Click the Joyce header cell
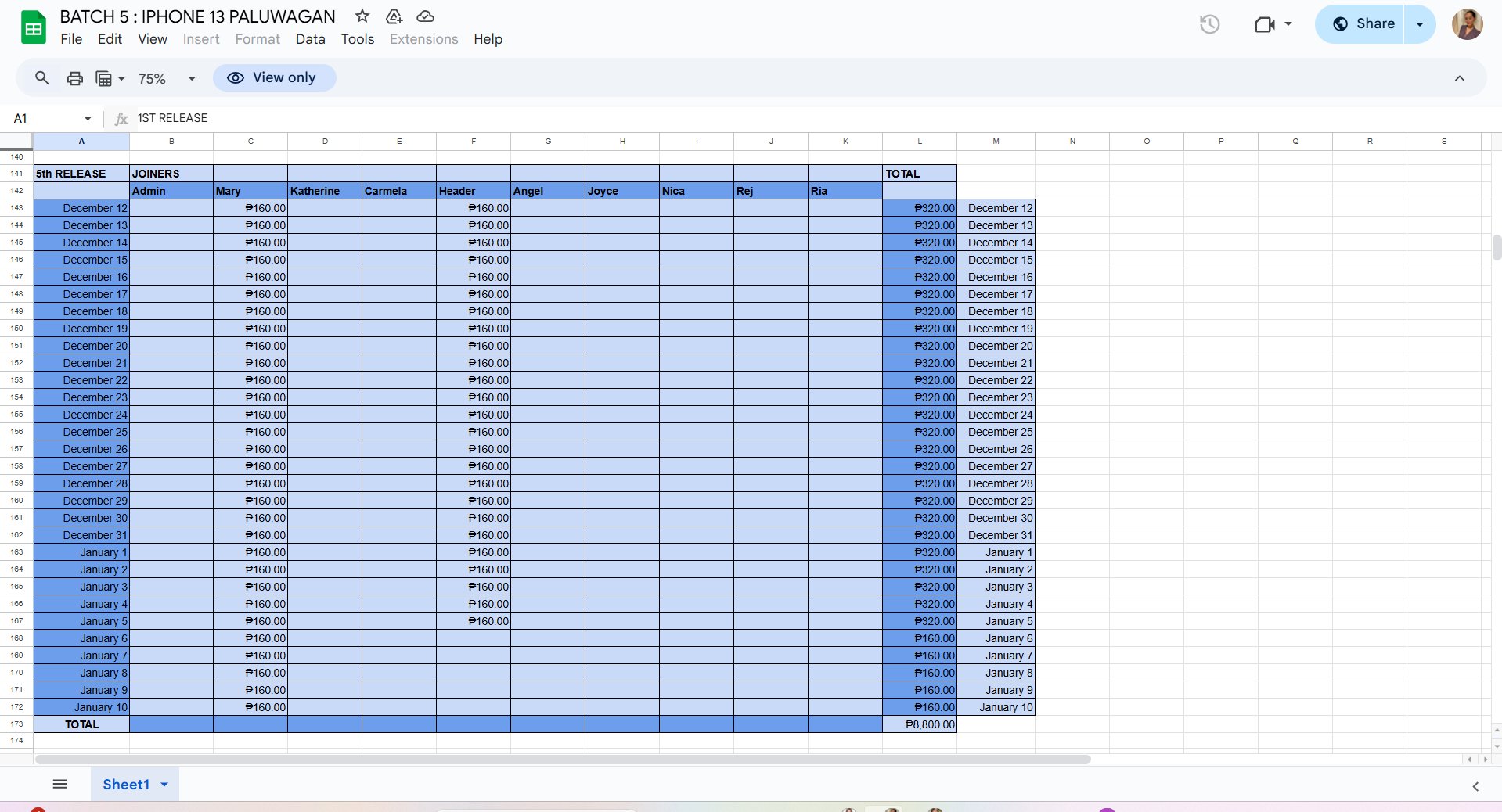This screenshot has height=812, width=1502. [622, 191]
